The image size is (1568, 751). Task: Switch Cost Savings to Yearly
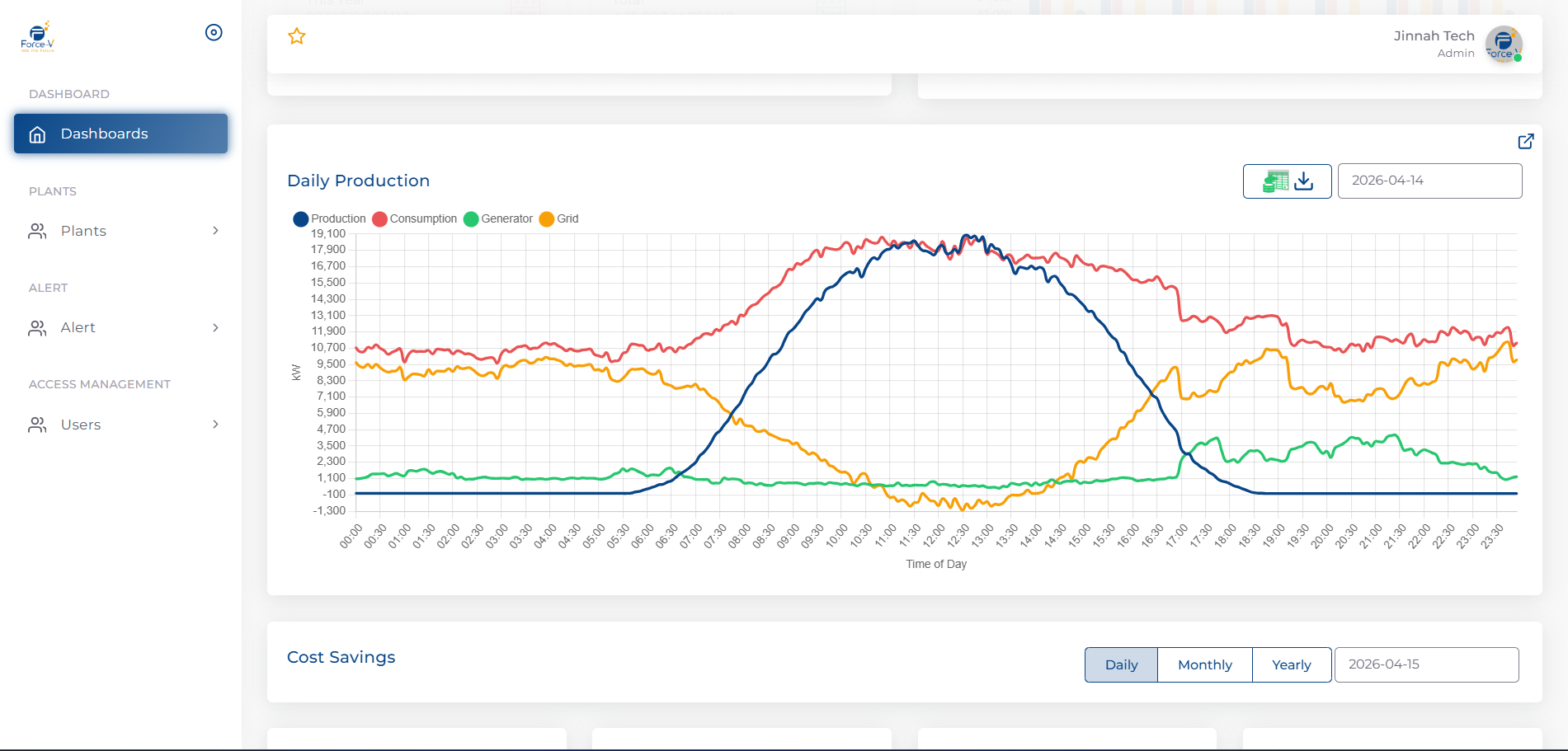coord(1291,664)
